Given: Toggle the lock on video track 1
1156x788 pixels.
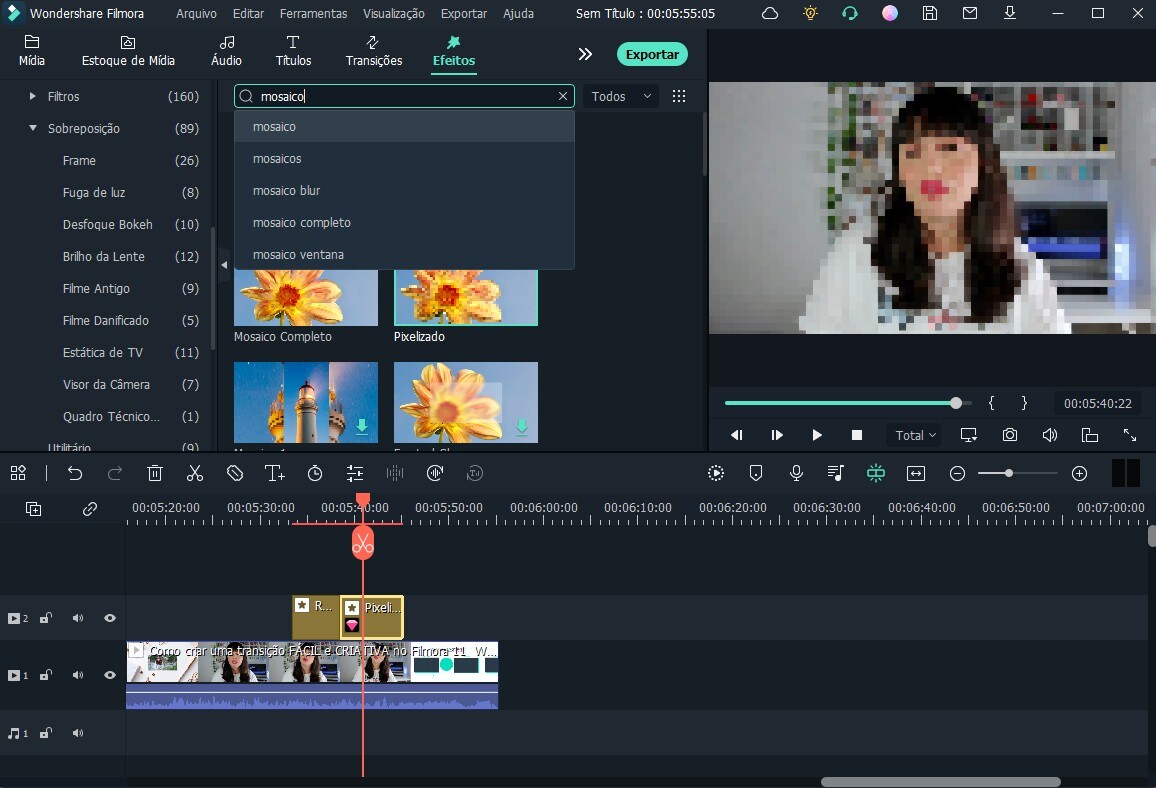Looking at the screenshot, I should [46, 676].
